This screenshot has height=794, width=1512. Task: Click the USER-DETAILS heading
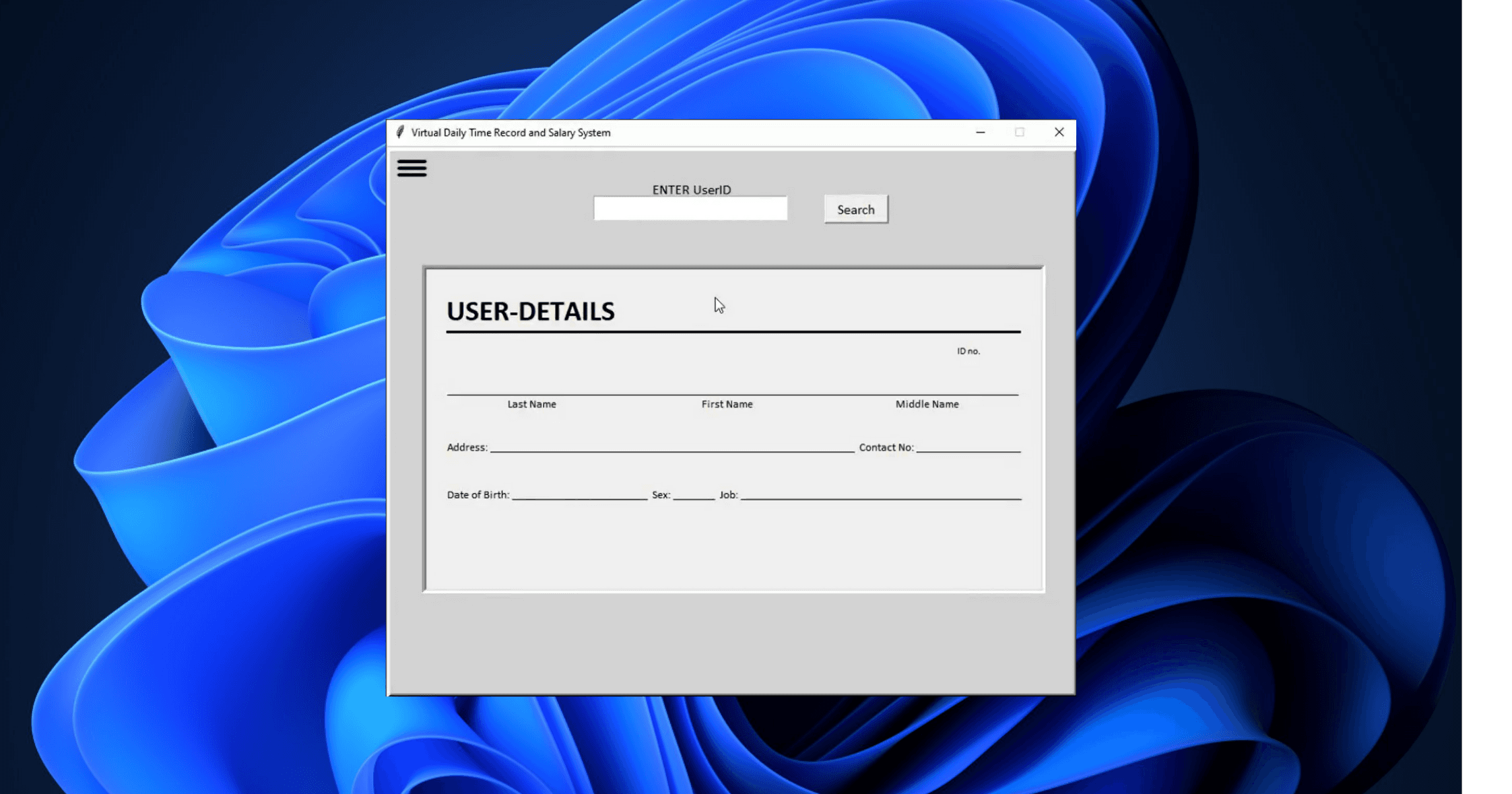click(x=530, y=311)
